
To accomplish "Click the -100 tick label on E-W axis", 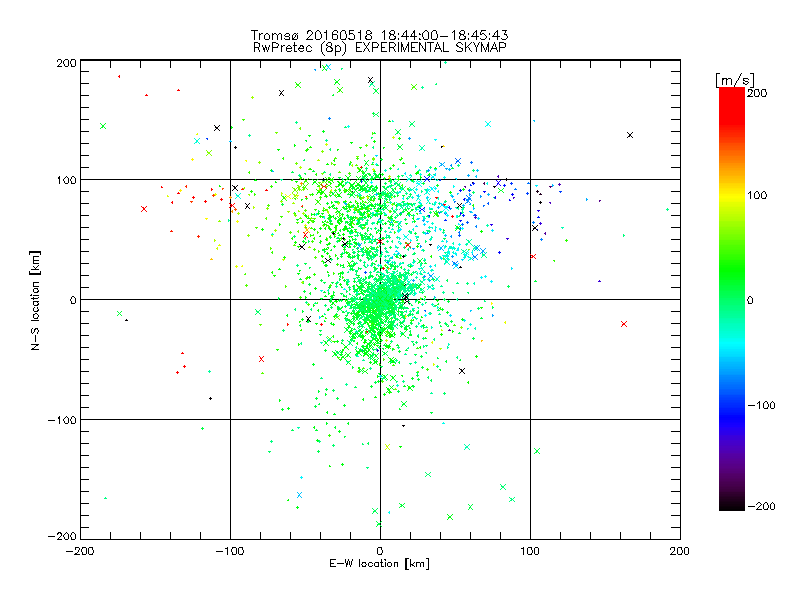I will click(x=230, y=551).
